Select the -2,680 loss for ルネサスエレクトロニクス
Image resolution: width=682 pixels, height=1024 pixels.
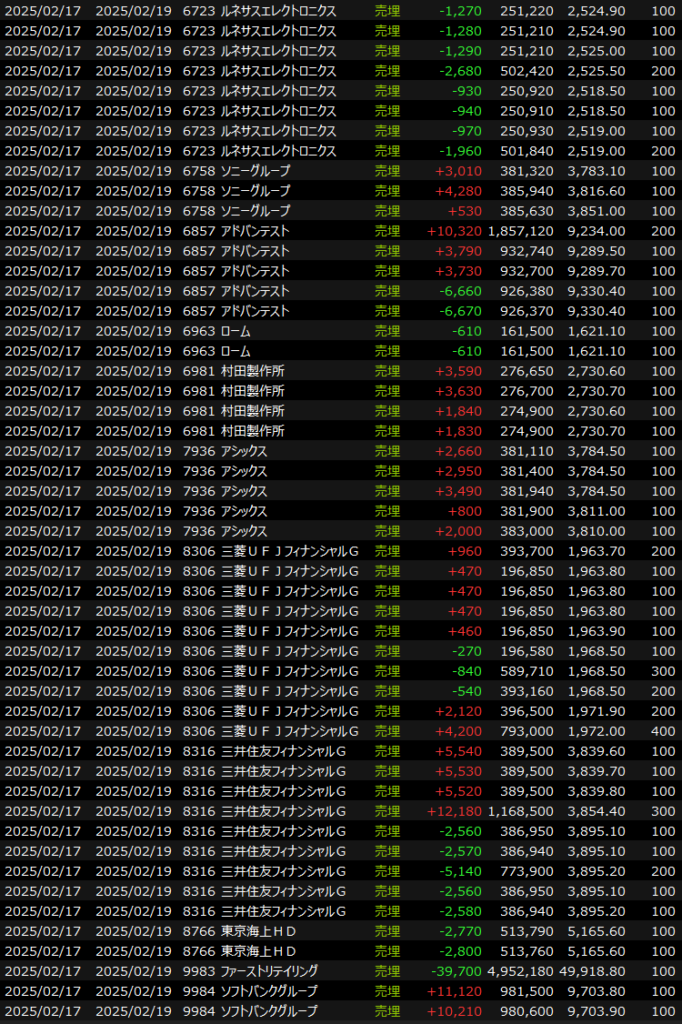tap(460, 71)
